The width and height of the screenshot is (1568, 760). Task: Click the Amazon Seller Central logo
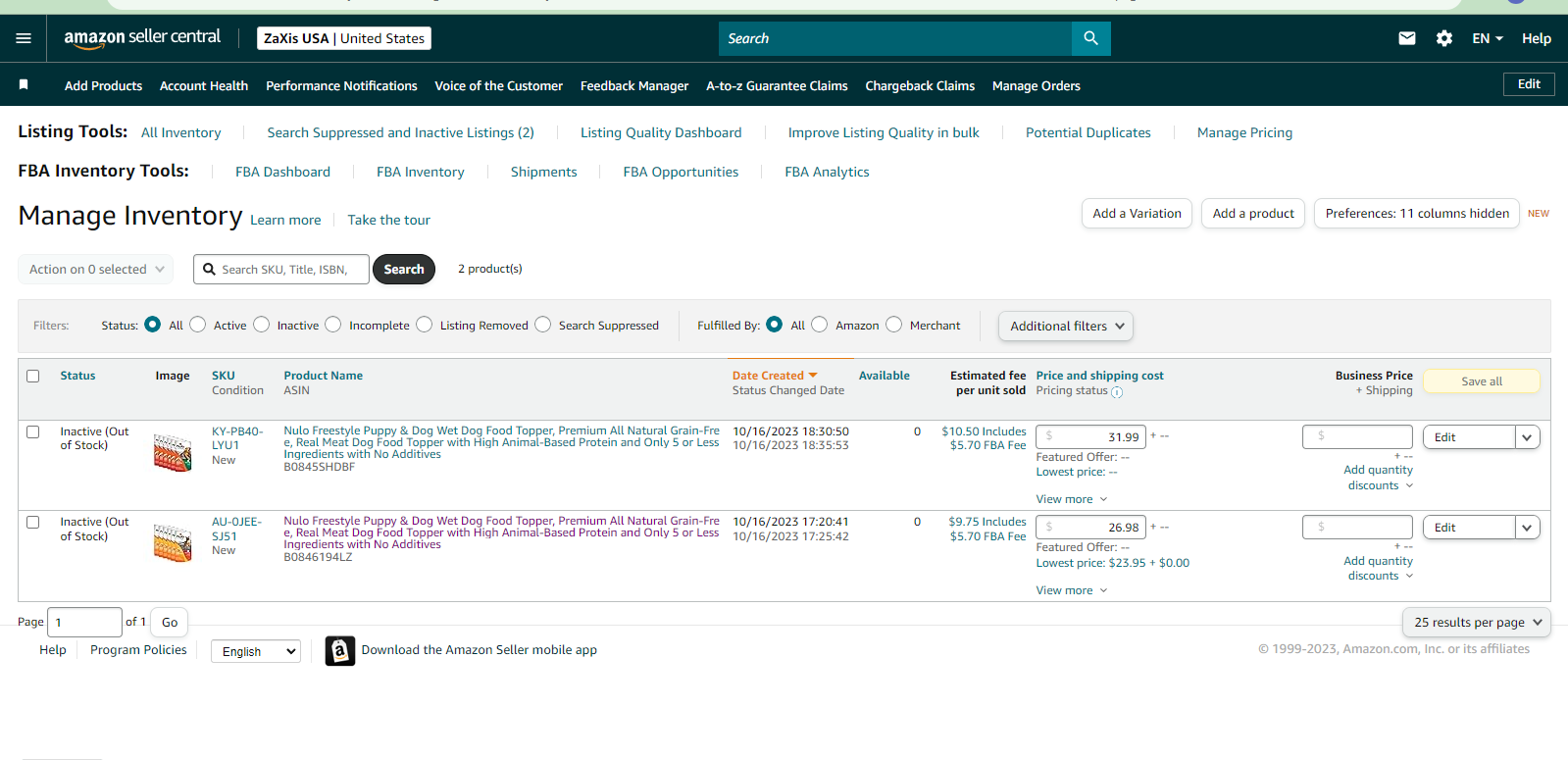[x=142, y=38]
